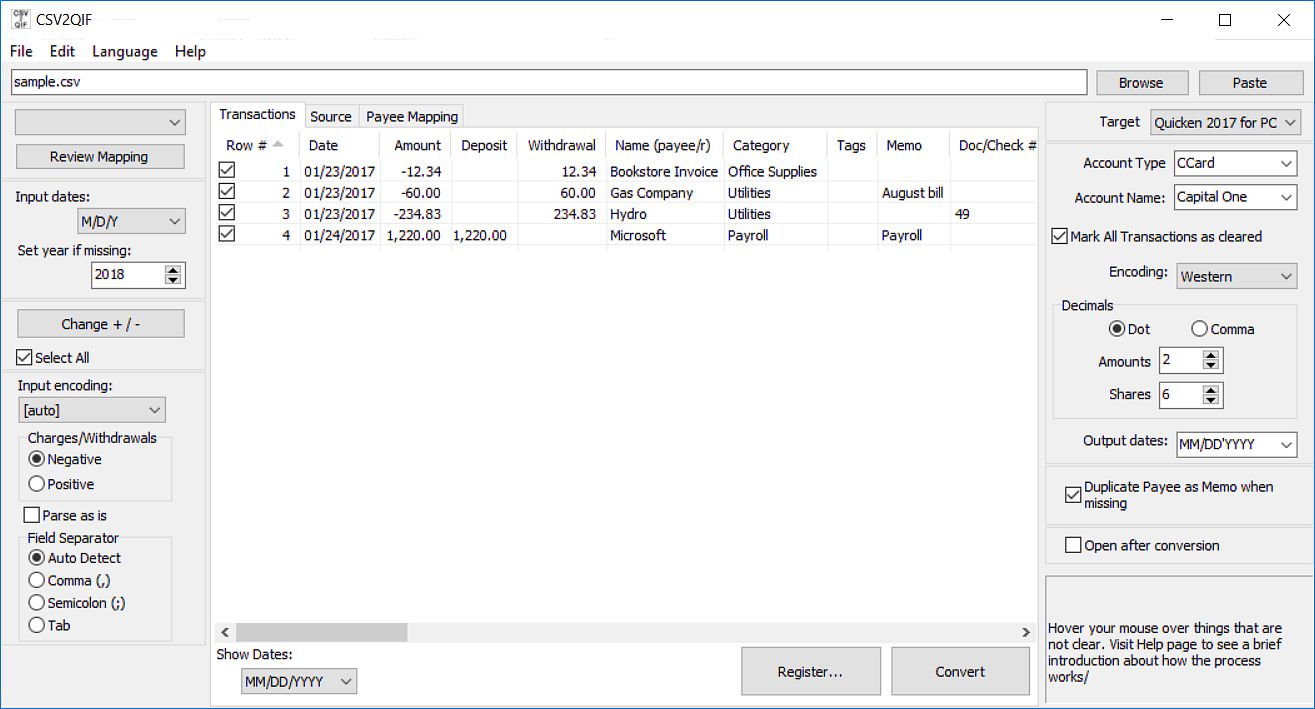This screenshot has height=709, width=1315.
Task: Increase the Shares decimals spinner
Action: tap(1211, 389)
